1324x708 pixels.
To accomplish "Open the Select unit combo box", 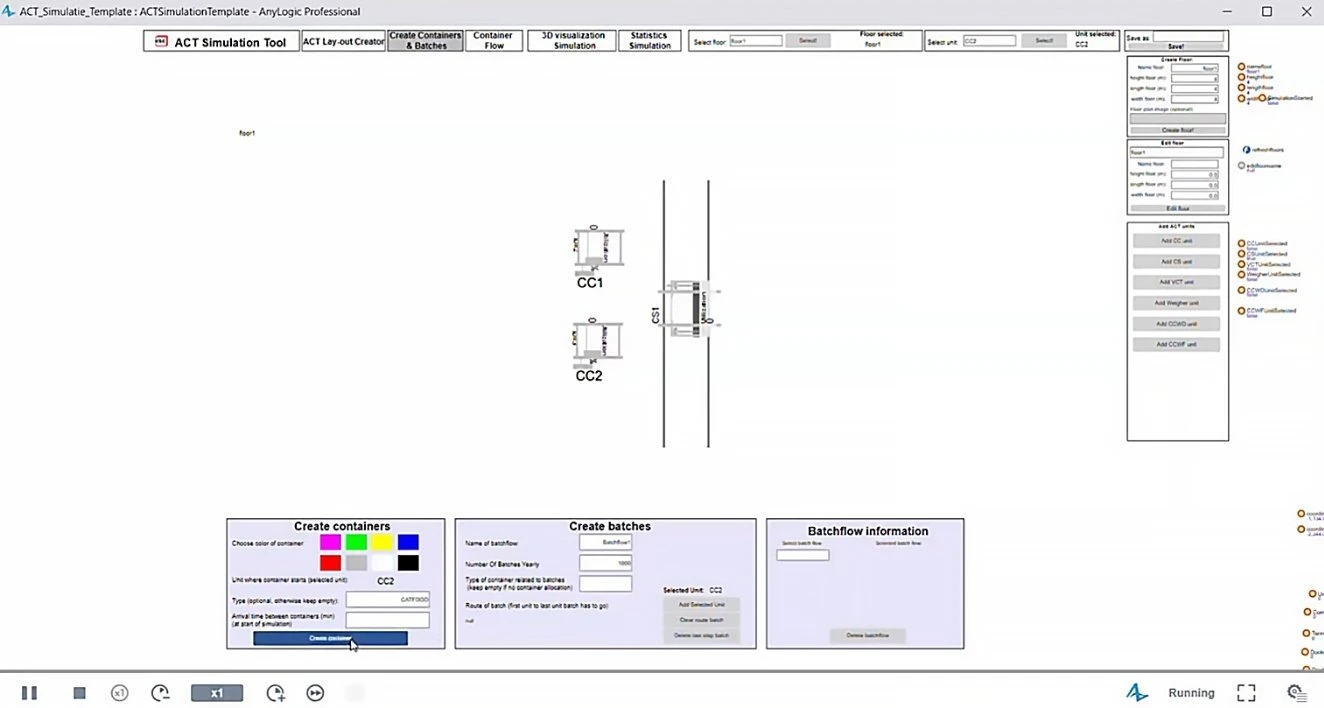I will pos(989,41).
